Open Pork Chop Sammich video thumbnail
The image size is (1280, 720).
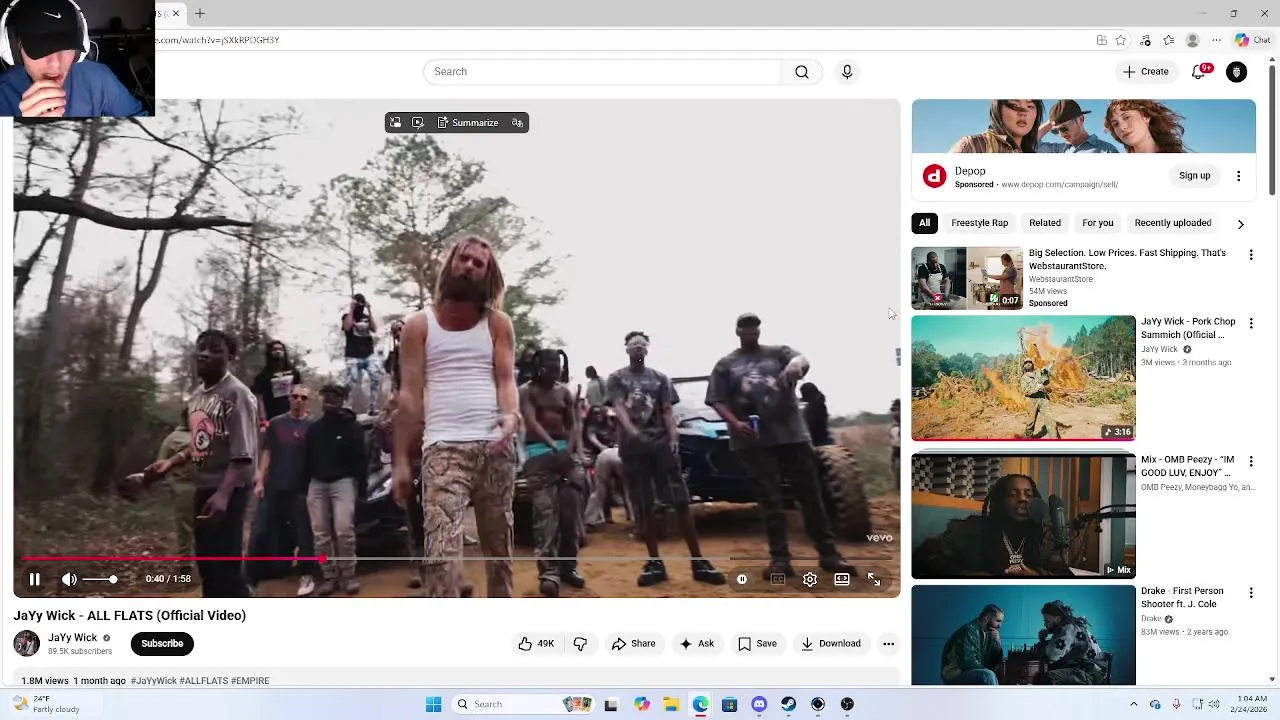(x=1023, y=378)
